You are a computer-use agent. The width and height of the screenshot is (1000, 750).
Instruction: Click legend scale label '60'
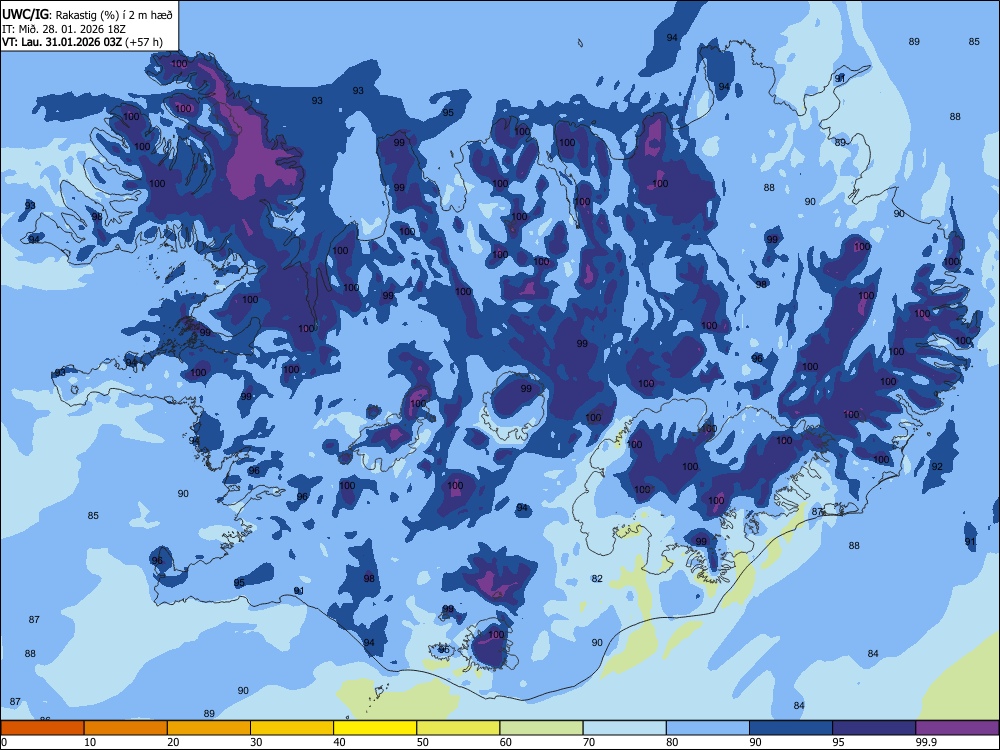[506, 742]
